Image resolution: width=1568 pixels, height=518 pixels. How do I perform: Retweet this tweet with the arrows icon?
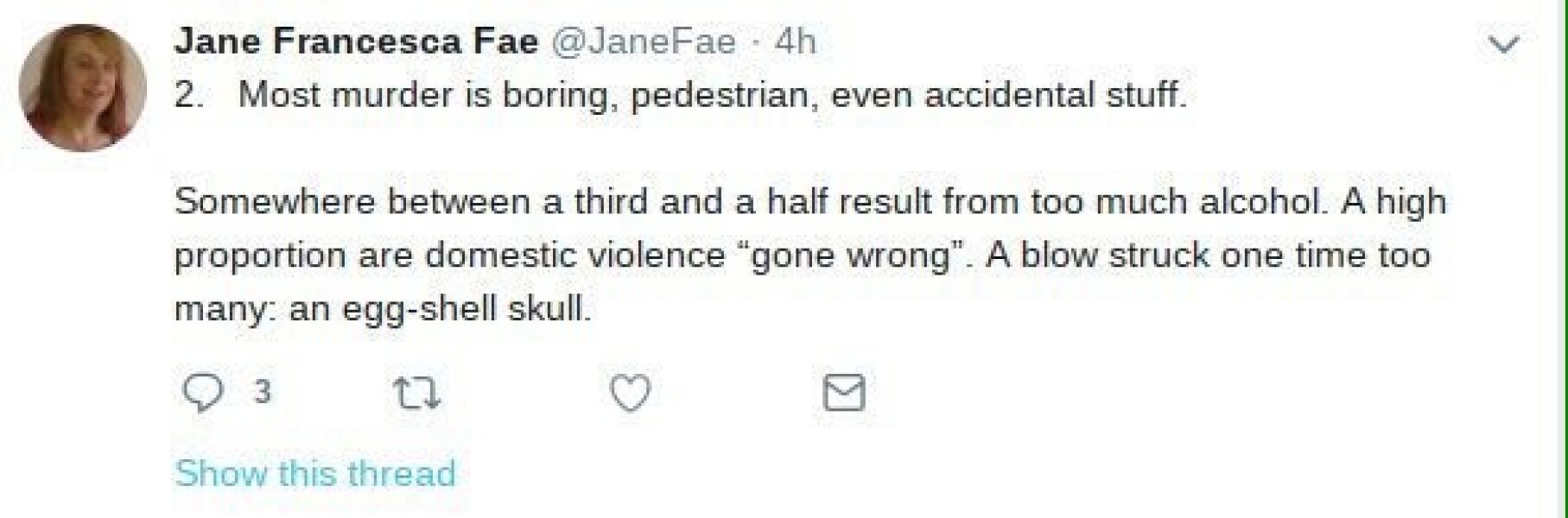pyautogui.click(x=416, y=394)
